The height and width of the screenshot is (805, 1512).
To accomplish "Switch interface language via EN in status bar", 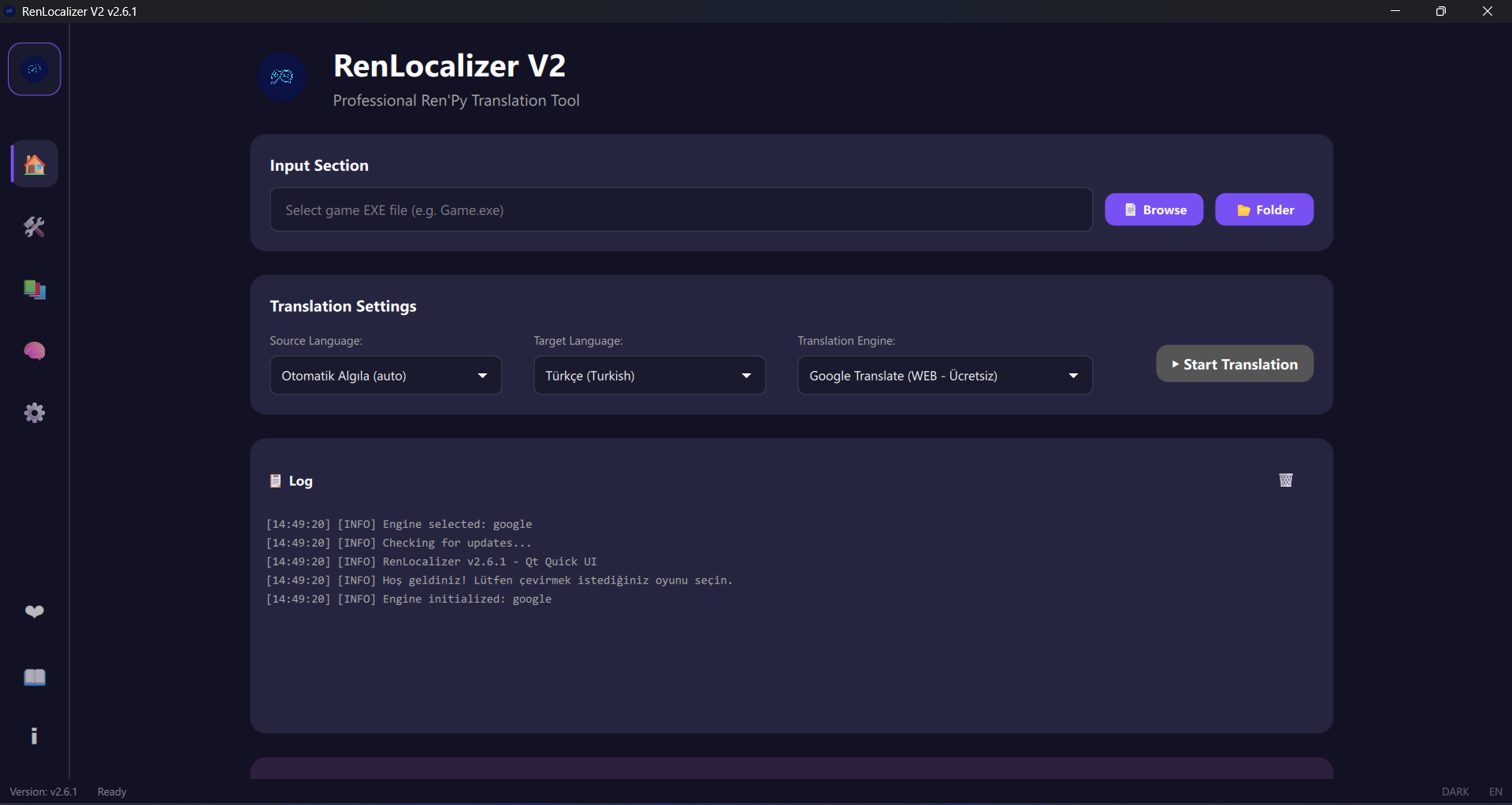I will [1495, 792].
